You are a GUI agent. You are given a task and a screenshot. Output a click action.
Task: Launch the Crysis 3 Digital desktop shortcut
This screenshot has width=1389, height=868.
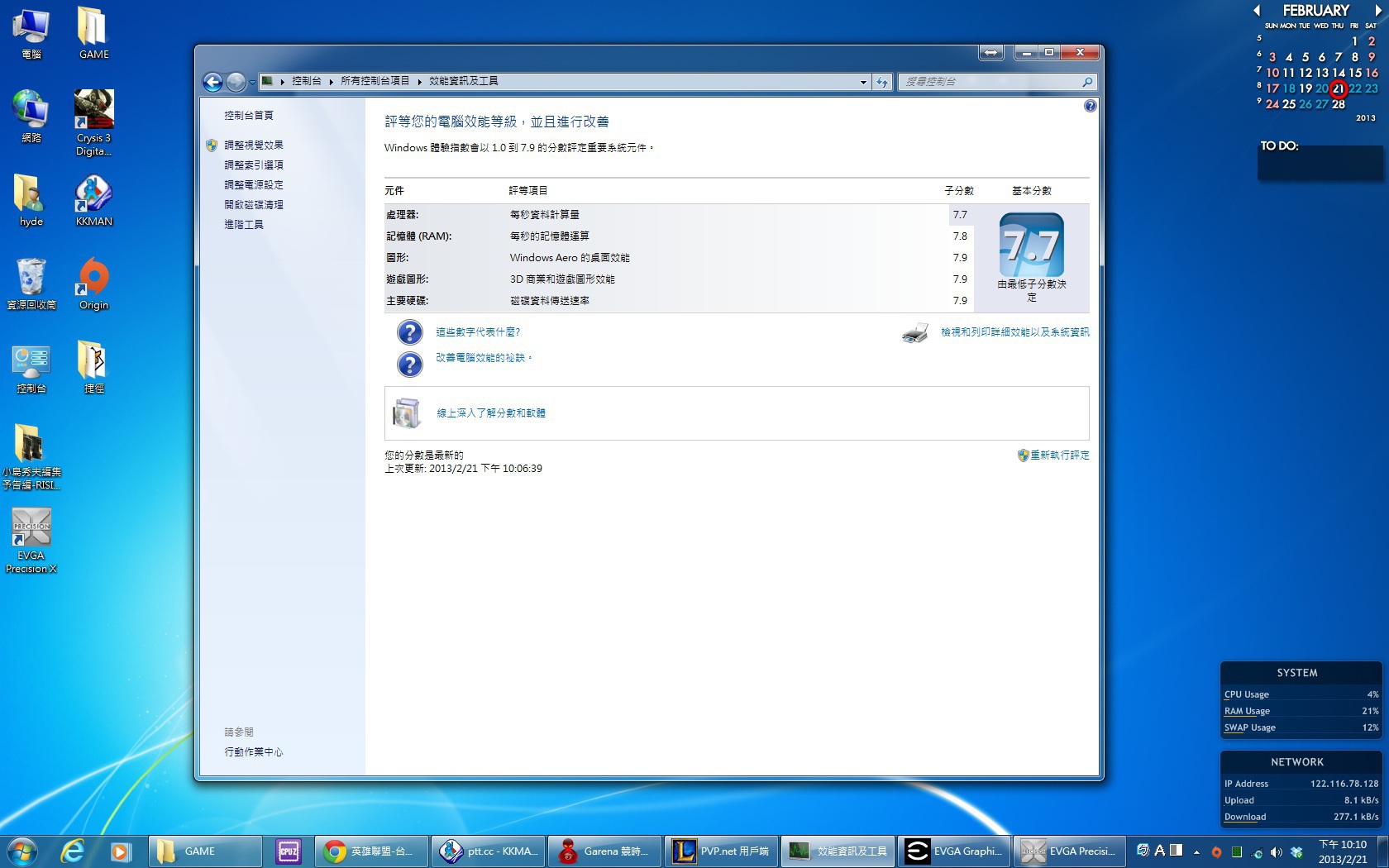click(x=93, y=123)
